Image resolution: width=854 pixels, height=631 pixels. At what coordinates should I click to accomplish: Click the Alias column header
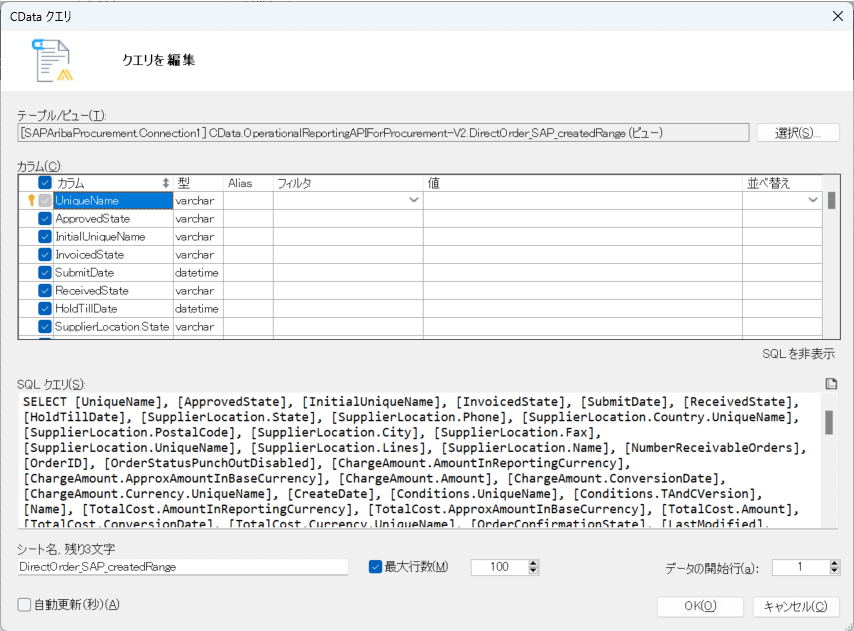click(248, 183)
